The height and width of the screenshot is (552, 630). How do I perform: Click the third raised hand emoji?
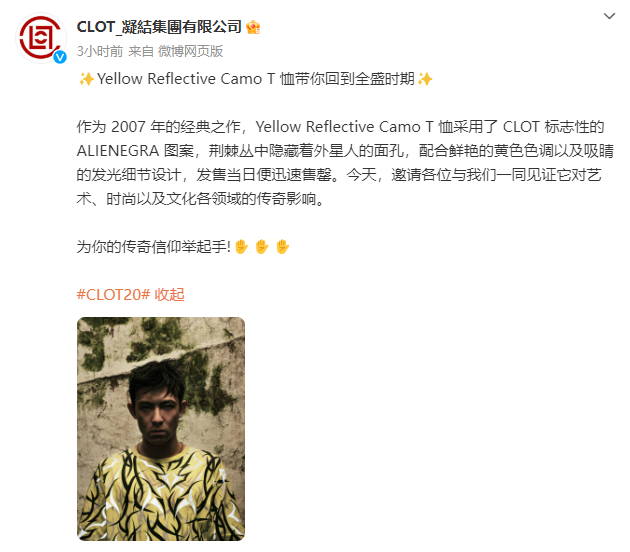[x=282, y=246]
